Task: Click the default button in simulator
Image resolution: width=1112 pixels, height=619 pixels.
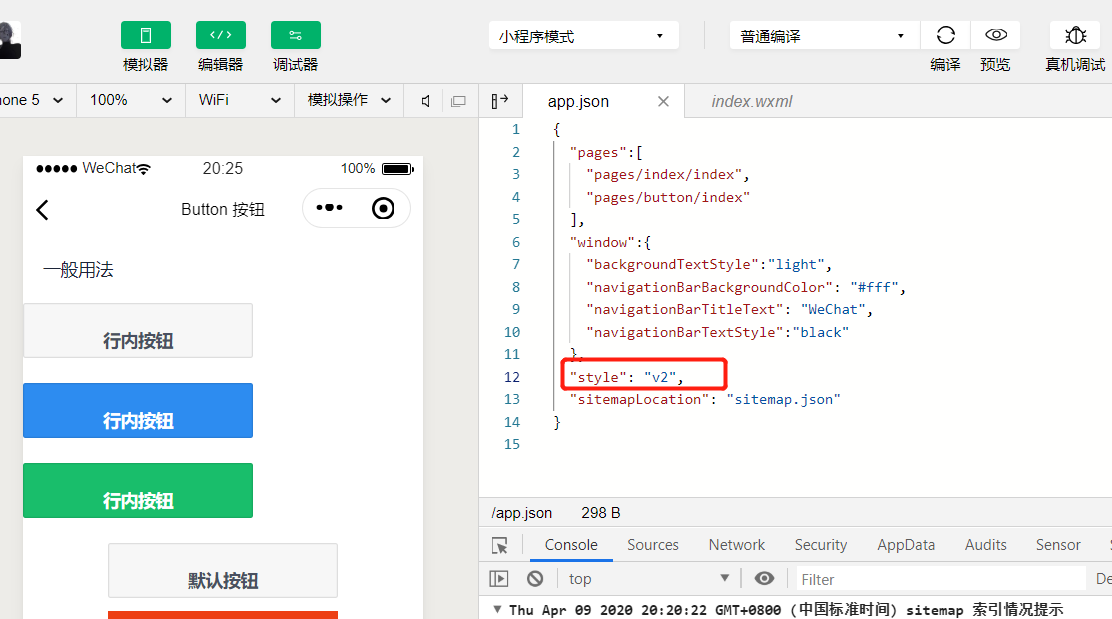Action: (223, 571)
